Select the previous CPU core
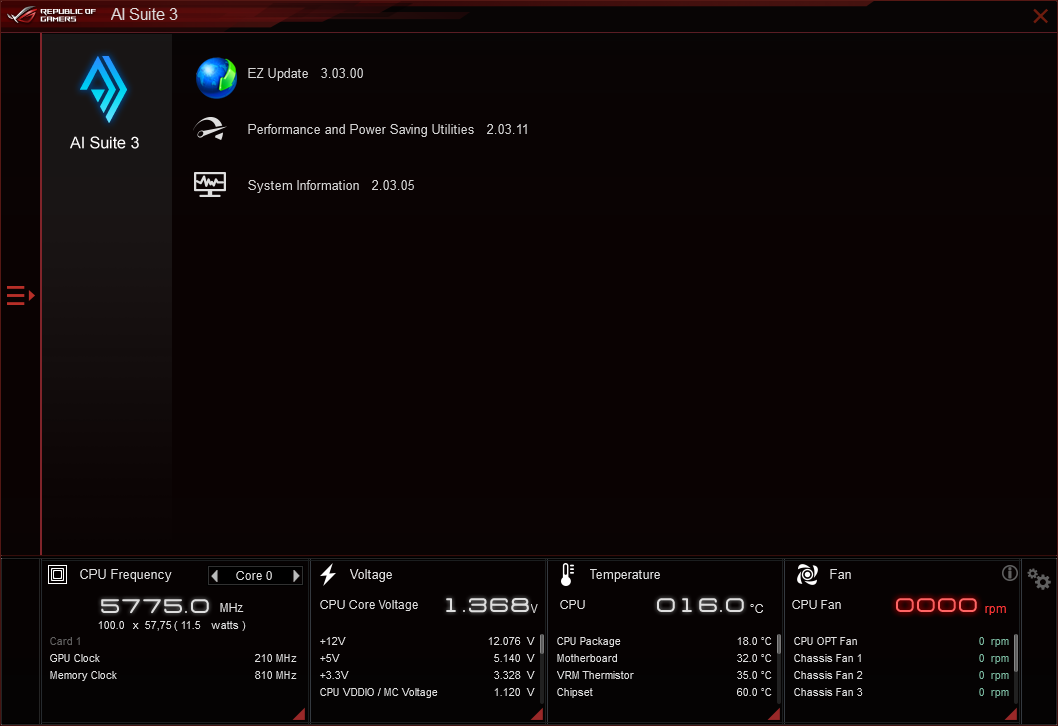Viewport: 1058px width, 726px height. tap(216, 575)
